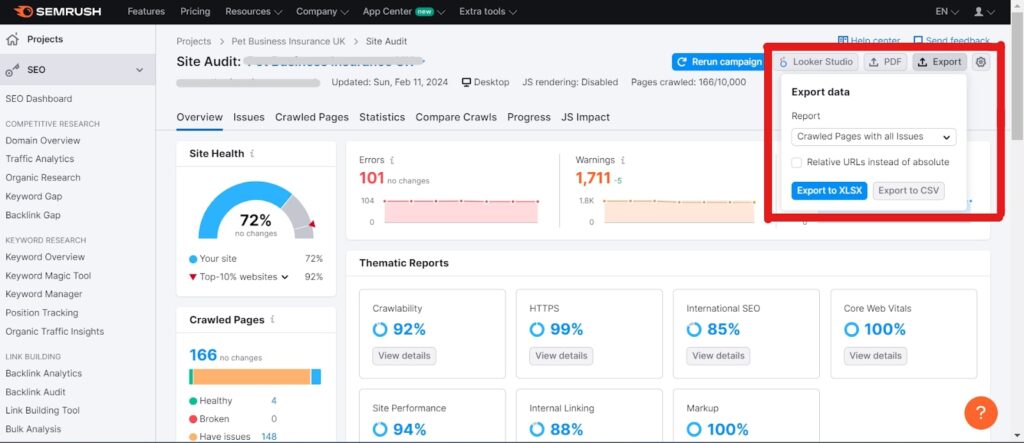This screenshot has width=1024, height=443.
Task: Expand the Extra tools menu
Action: [488, 12]
